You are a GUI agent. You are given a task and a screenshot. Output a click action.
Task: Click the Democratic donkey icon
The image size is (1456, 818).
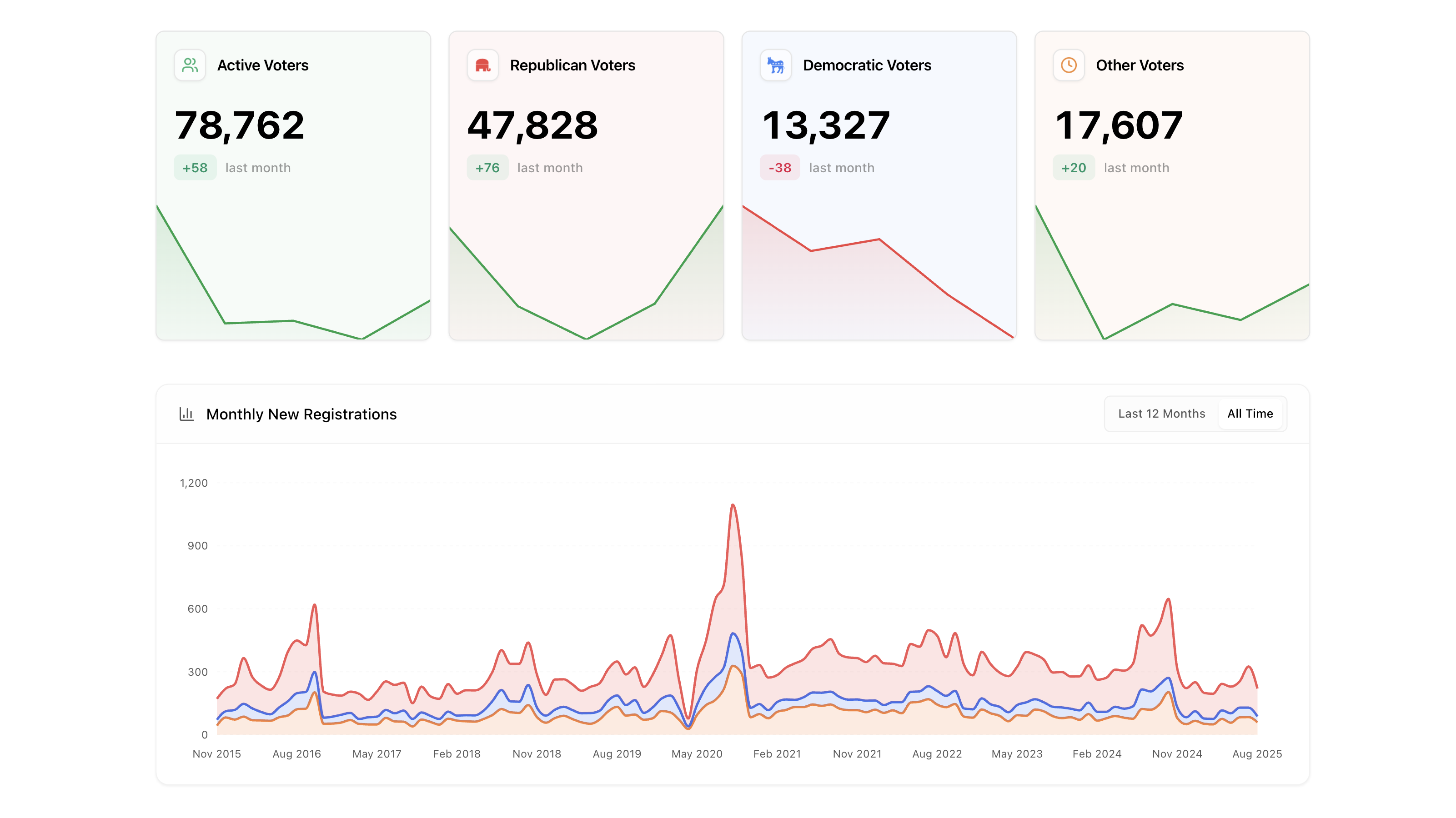click(775, 65)
